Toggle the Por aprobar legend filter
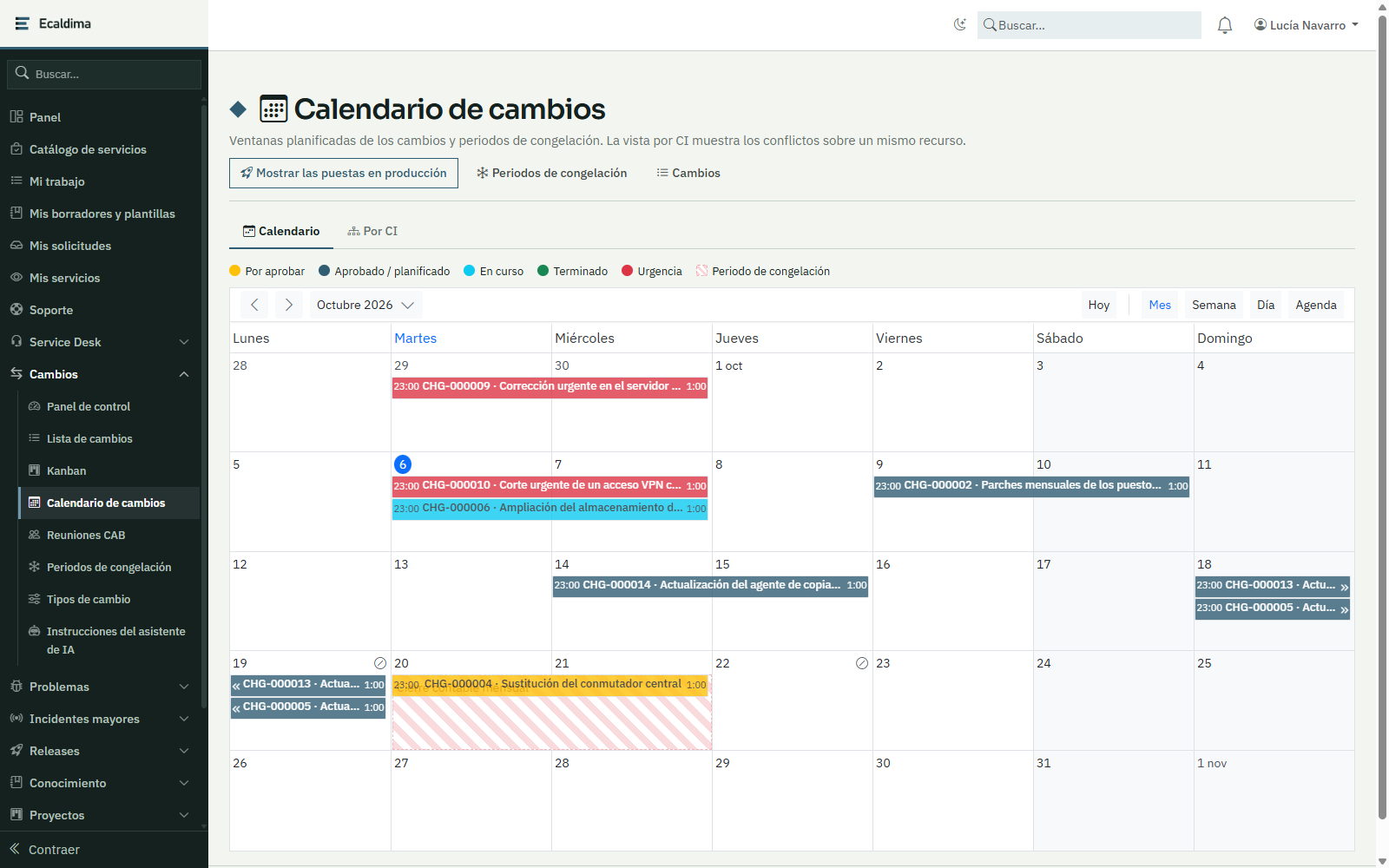1389x868 pixels. [x=267, y=271]
